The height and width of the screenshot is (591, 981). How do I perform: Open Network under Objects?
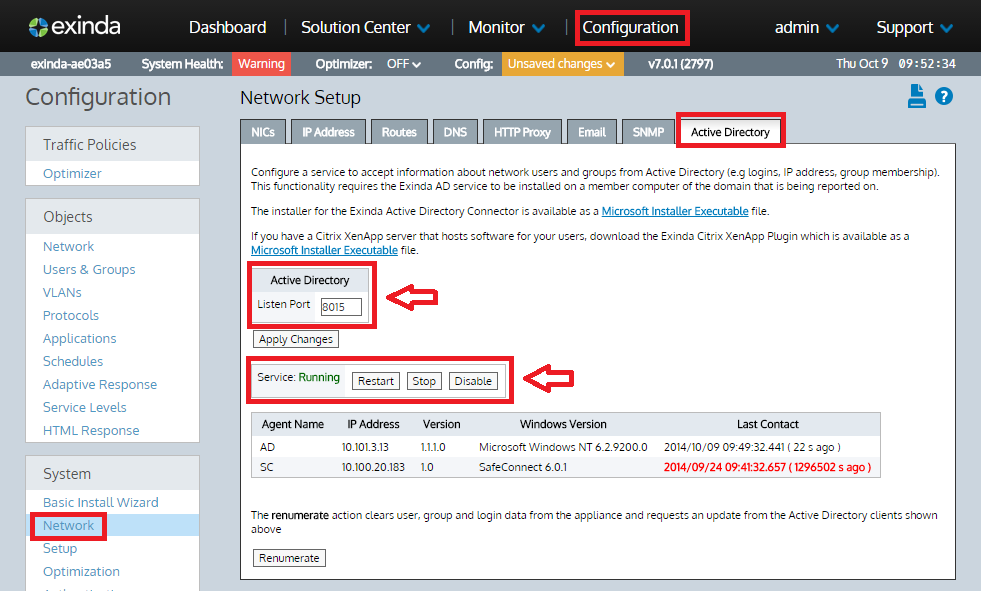[x=68, y=246]
